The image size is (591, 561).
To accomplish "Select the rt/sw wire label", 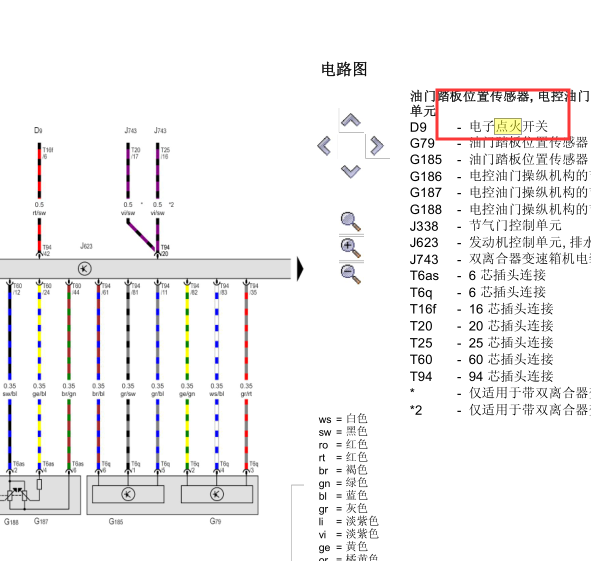I will coord(39,213).
